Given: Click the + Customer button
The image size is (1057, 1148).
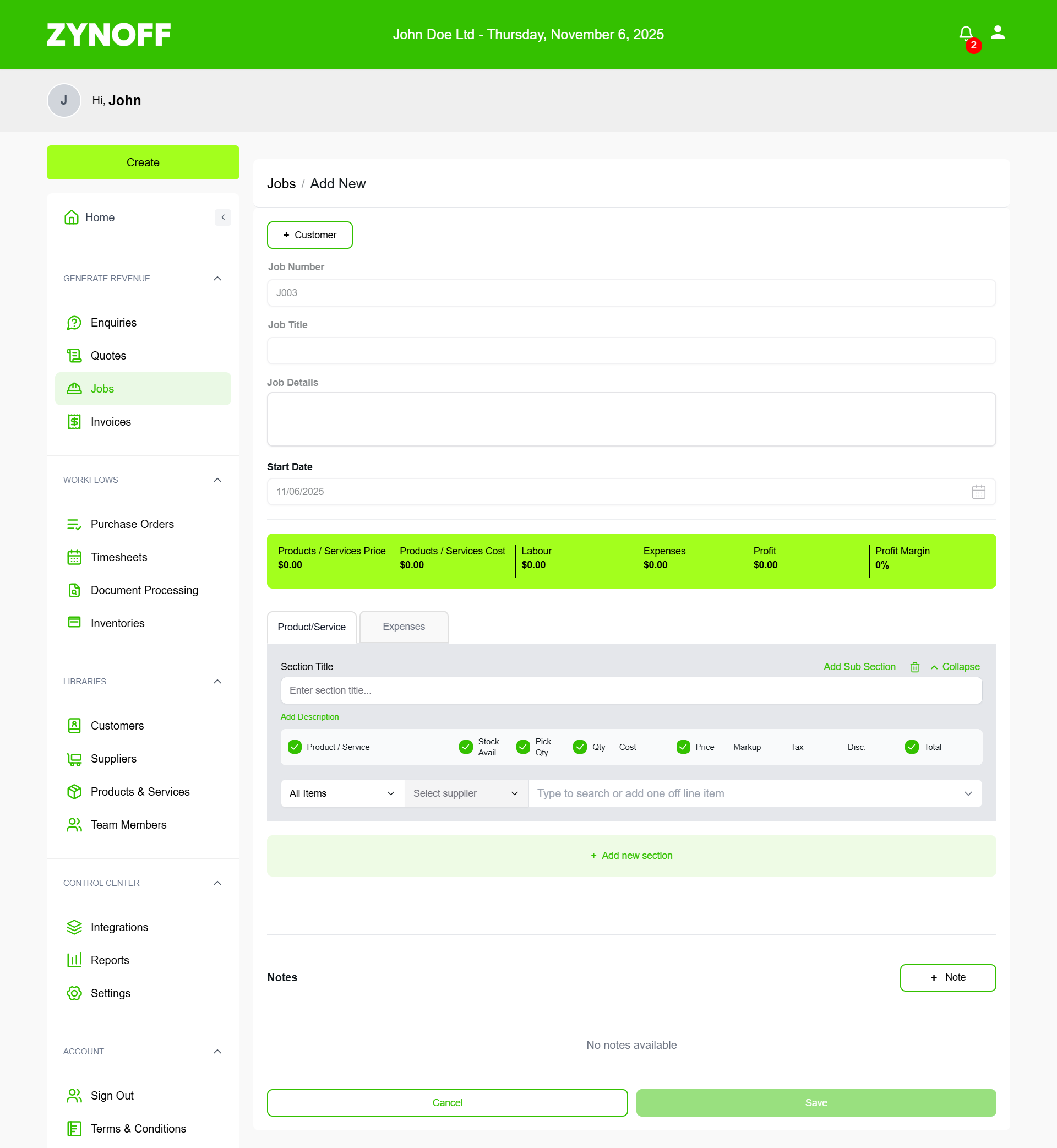Looking at the screenshot, I should 309,235.
